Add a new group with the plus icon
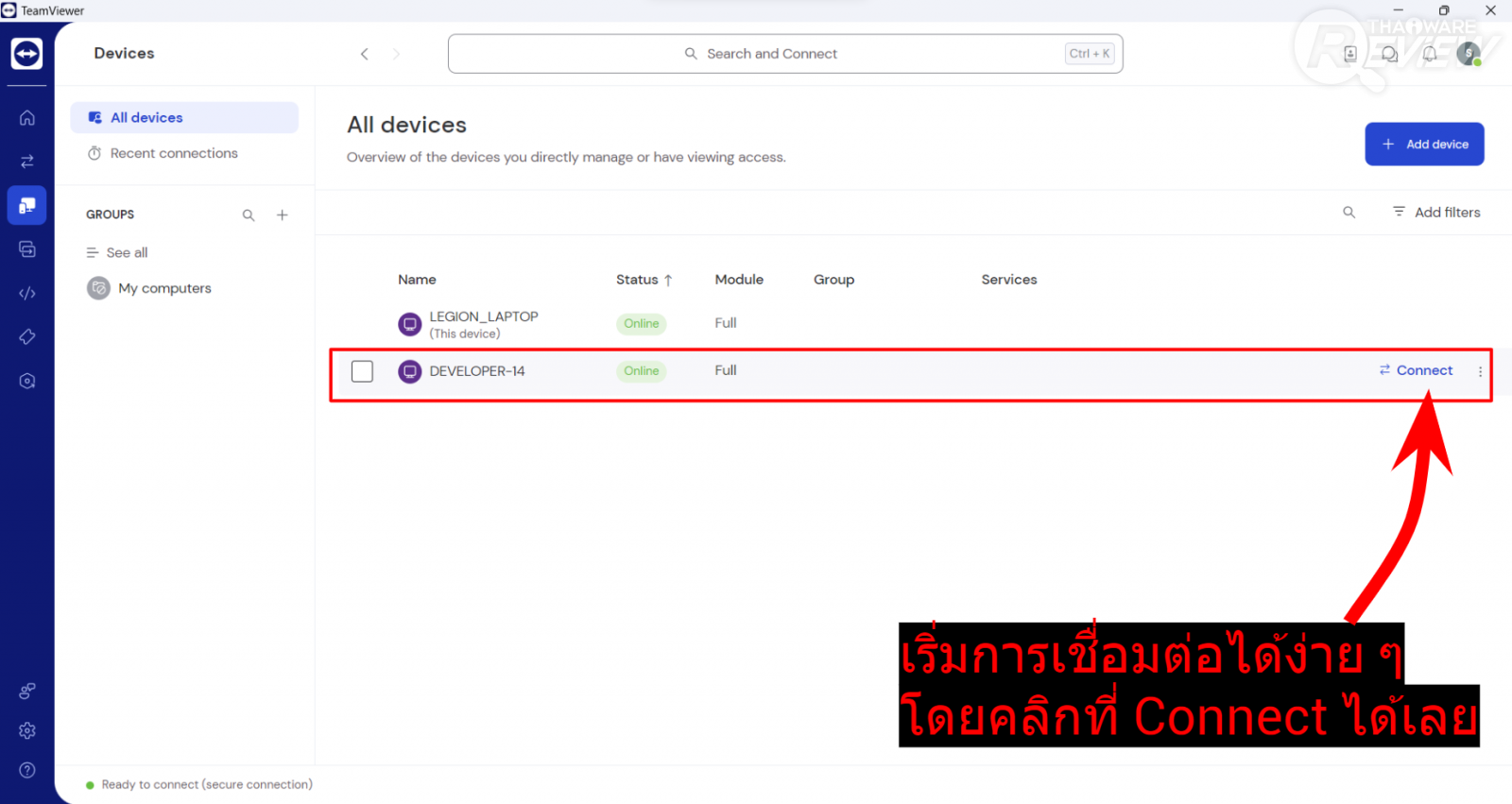This screenshot has height=804, width=1512. pos(282,215)
